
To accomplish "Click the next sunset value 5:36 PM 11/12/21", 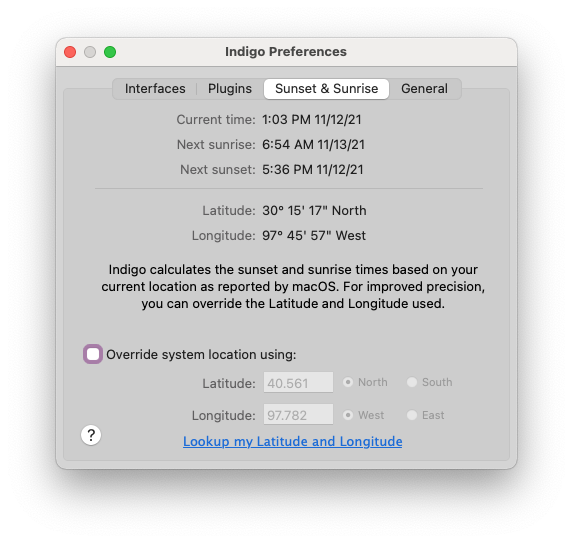I will 313,170.
